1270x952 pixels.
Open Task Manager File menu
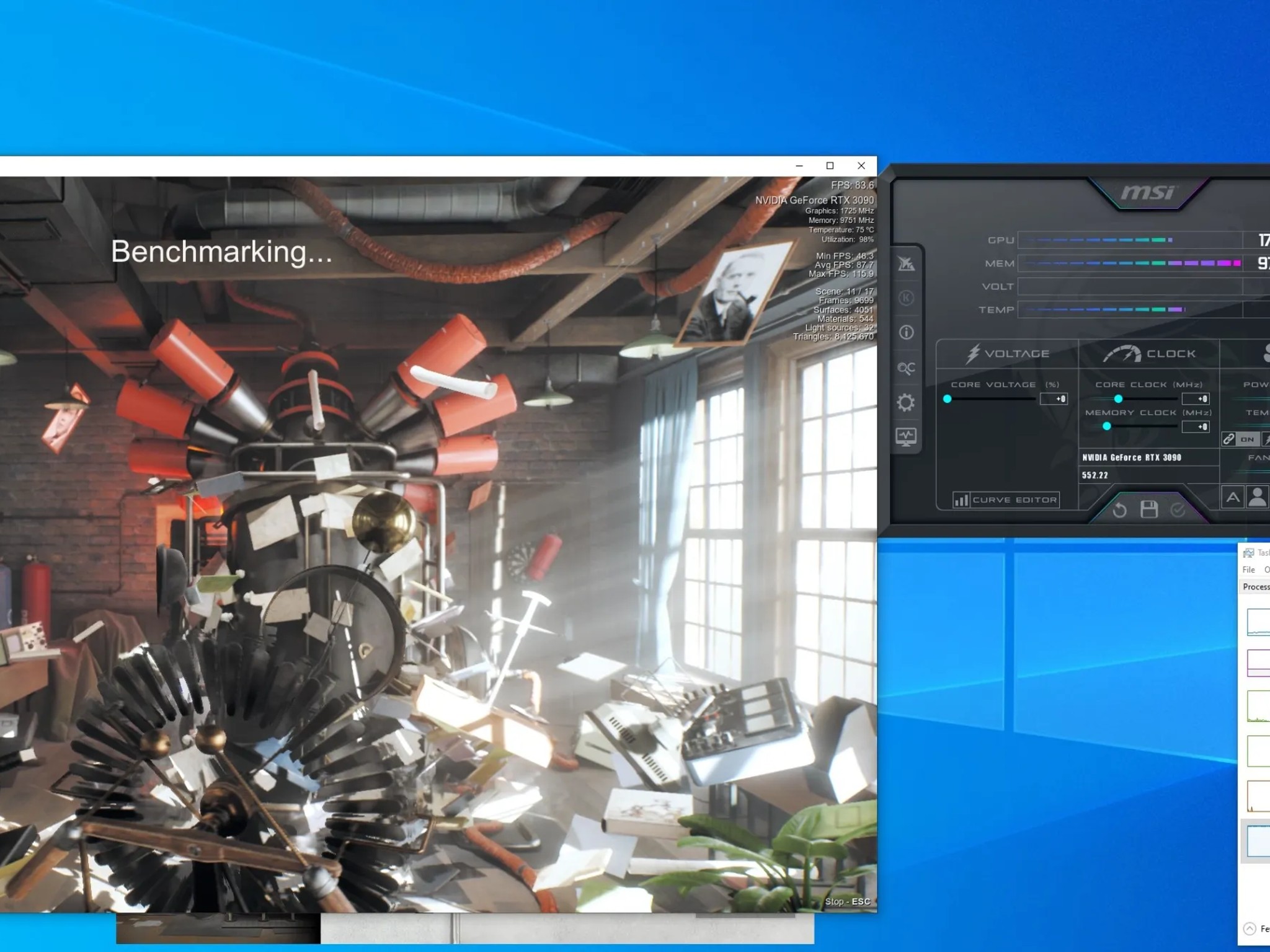point(1248,570)
